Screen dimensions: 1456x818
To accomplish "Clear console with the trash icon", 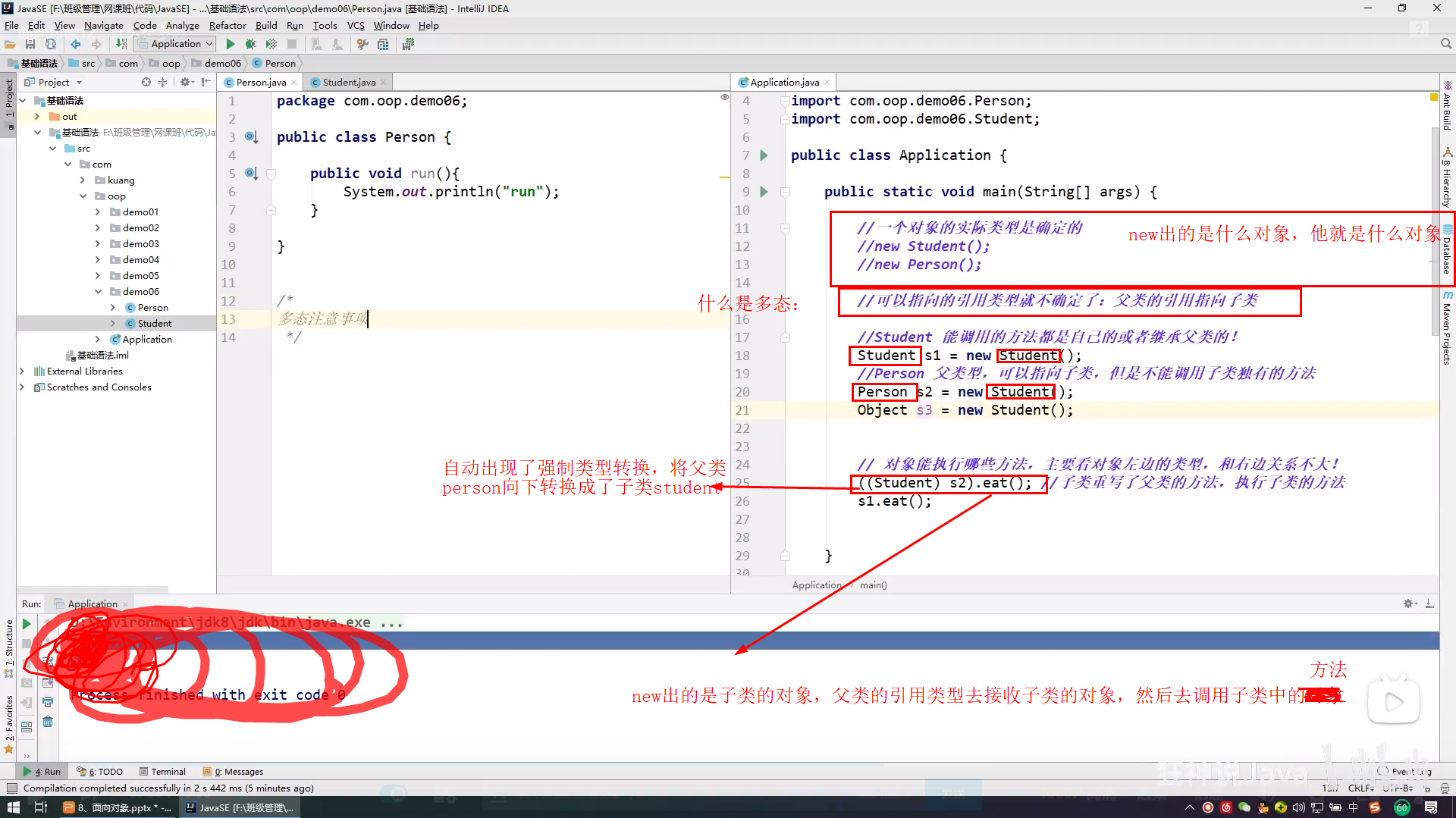I will point(48,722).
